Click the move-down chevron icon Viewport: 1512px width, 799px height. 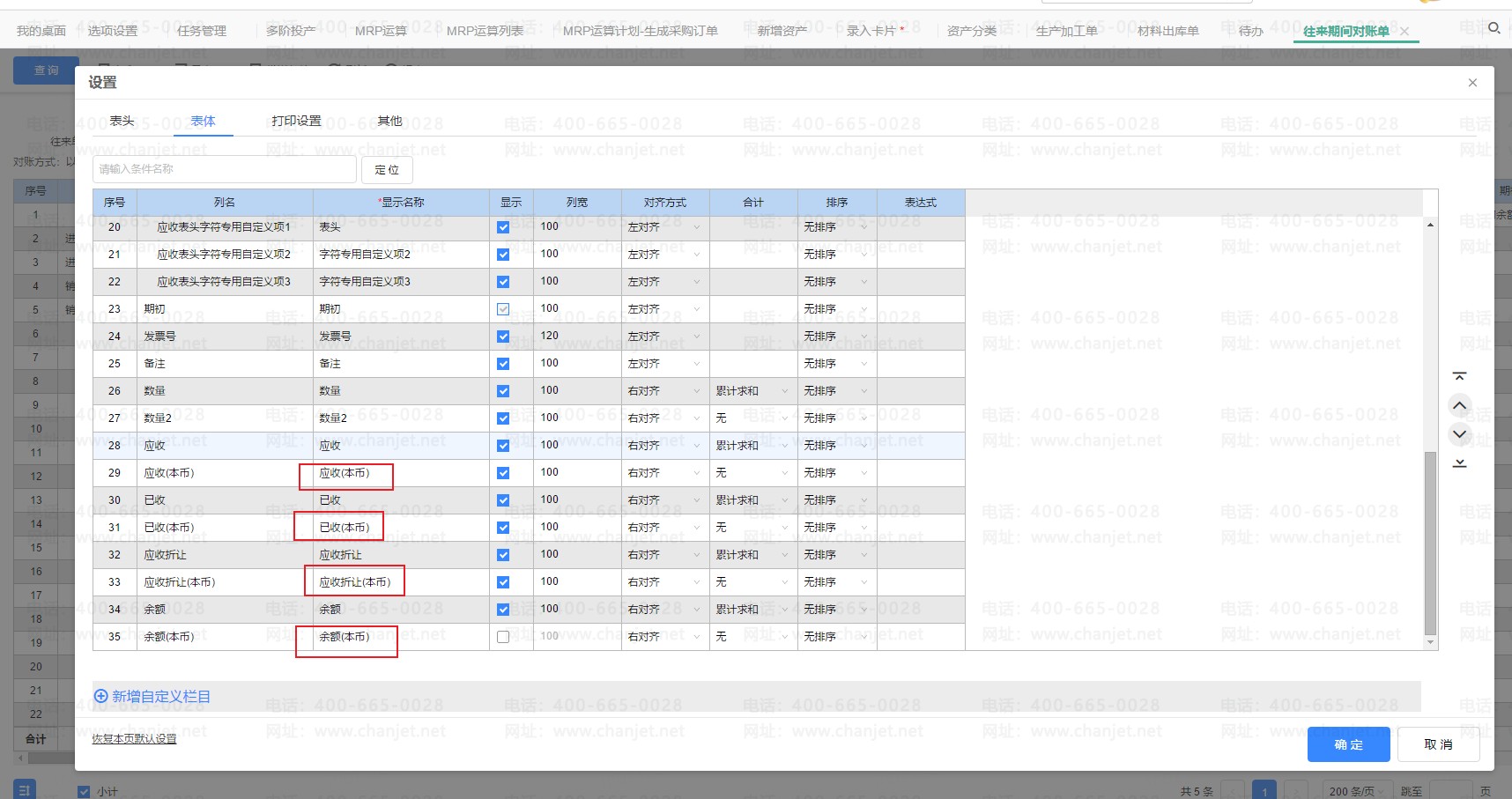(1459, 433)
